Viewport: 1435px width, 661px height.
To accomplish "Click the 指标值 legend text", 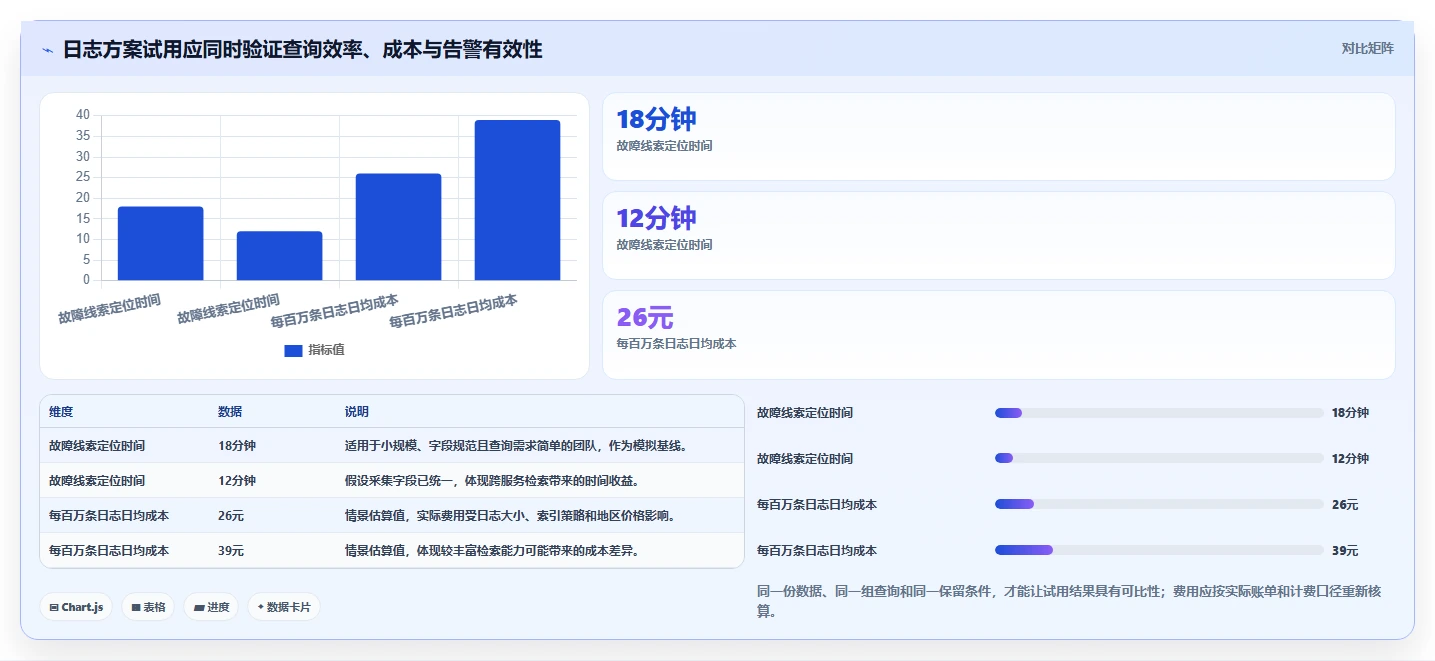I will [326, 350].
